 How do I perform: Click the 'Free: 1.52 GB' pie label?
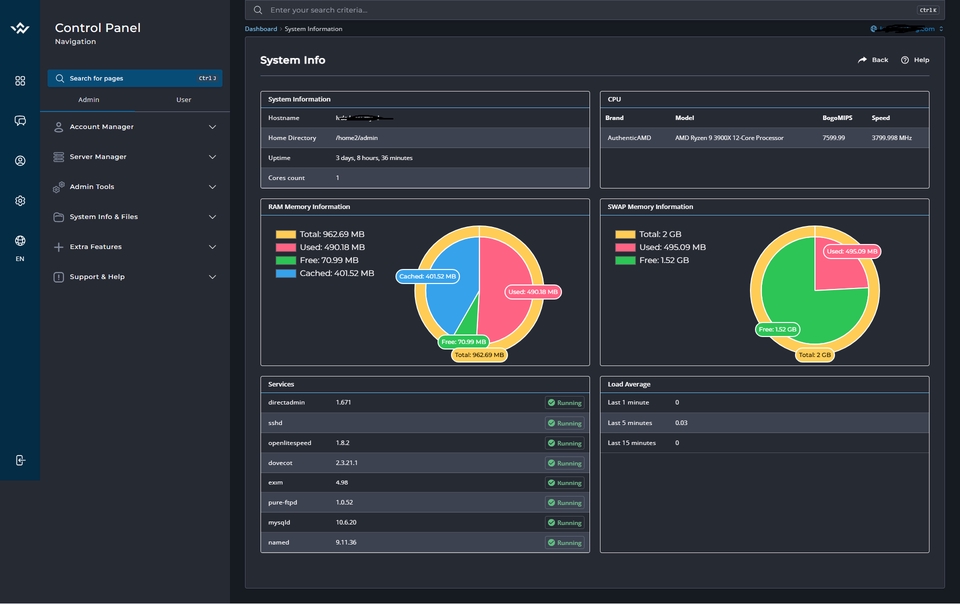coord(778,329)
